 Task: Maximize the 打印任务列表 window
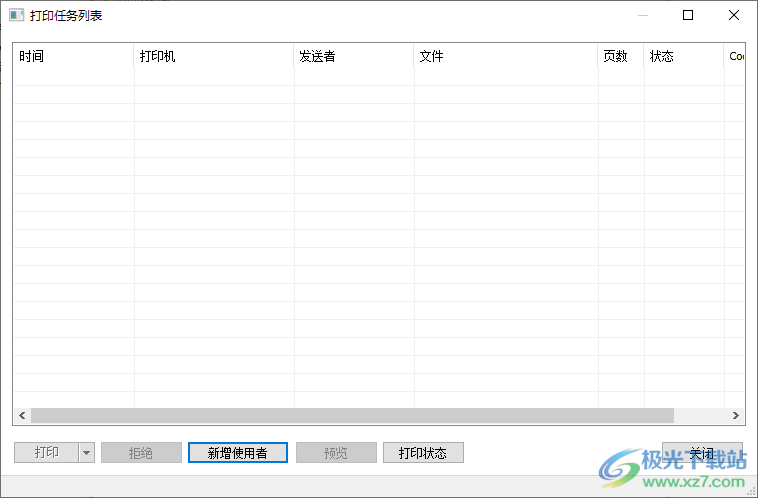688,15
